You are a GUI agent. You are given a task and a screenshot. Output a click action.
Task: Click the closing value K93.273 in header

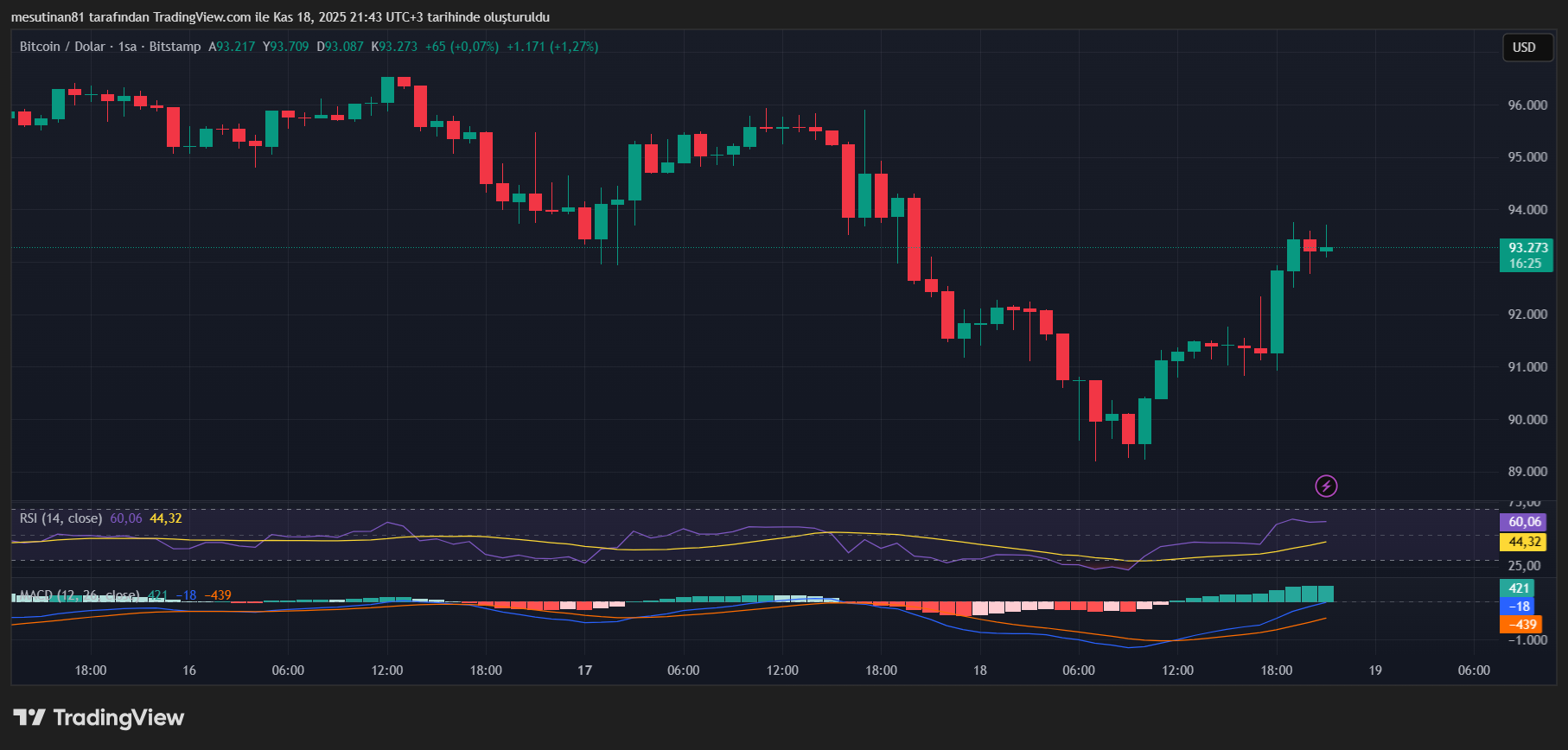pyautogui.click(x=394, y=47)
